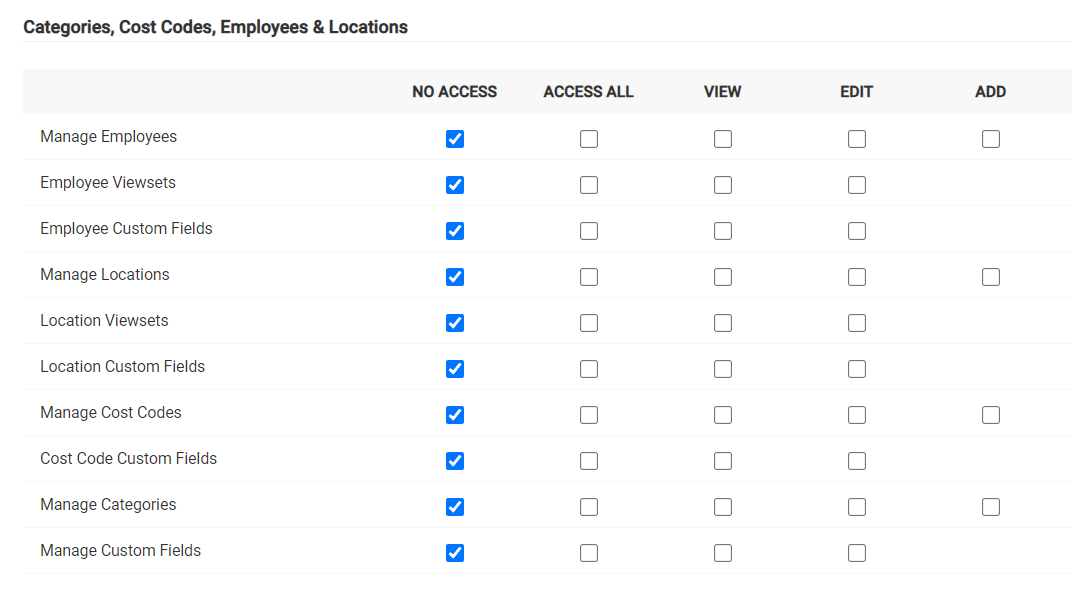Click the 'ACCESS ALL' column header
This screenshot has width=1072, height=591.
click(589, 92)
